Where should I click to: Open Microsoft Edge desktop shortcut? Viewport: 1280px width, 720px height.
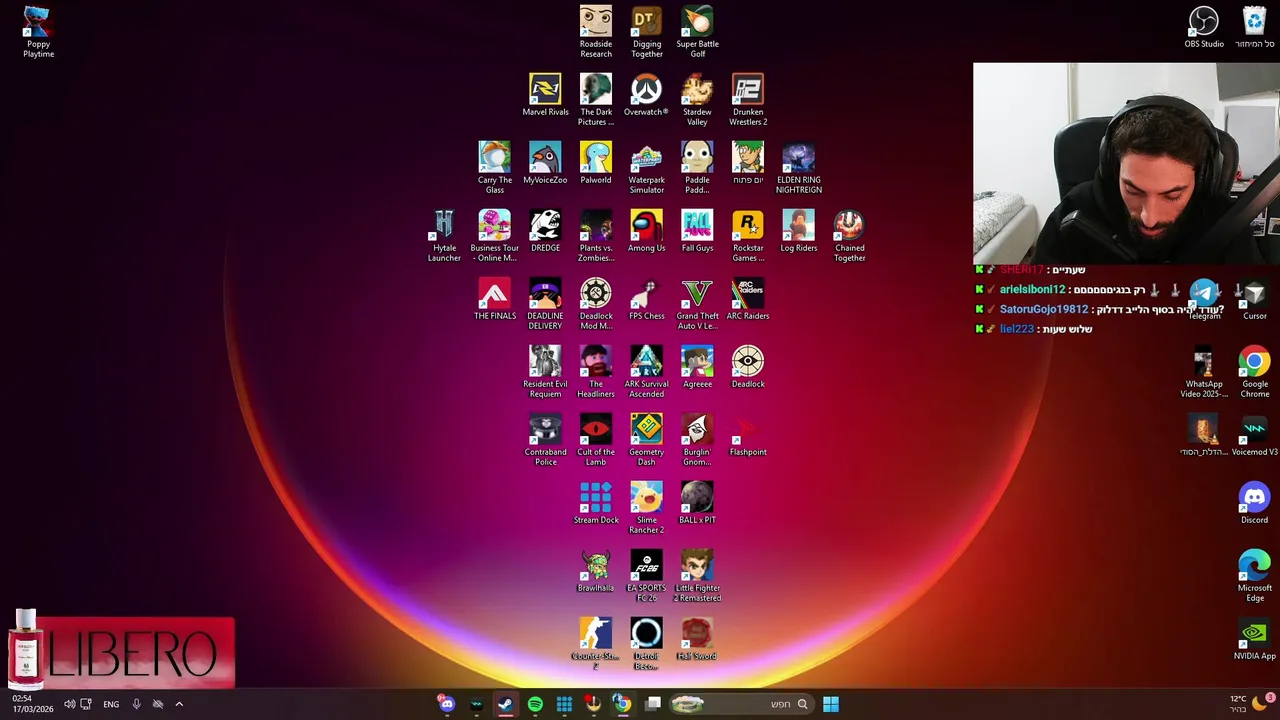(1255, 576)
